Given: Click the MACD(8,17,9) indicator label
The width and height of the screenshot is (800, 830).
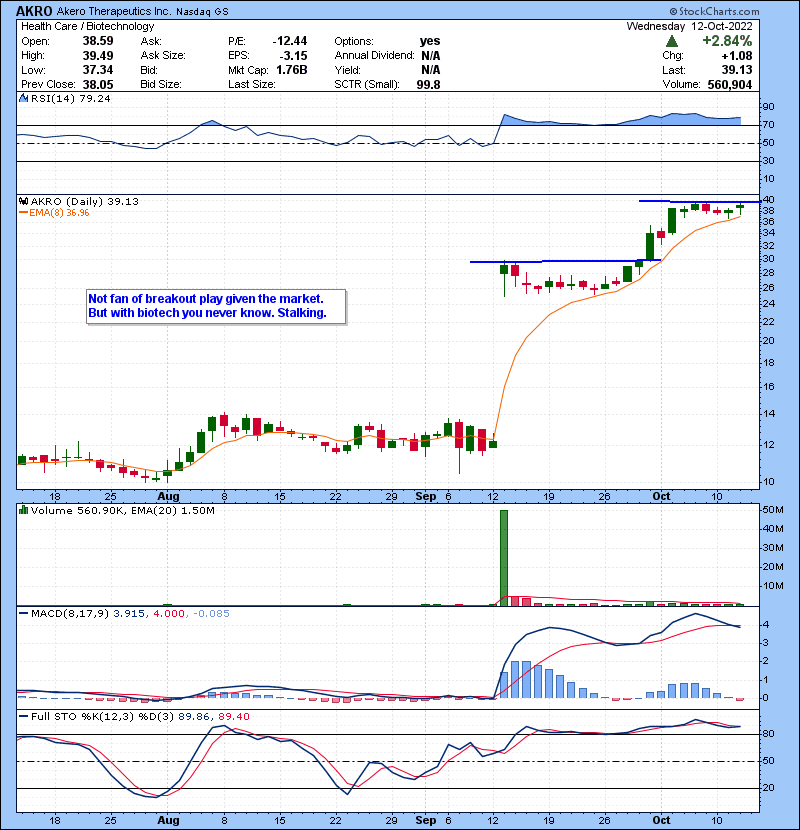Looking at the screenshot, I should click(x=70, y=614).
